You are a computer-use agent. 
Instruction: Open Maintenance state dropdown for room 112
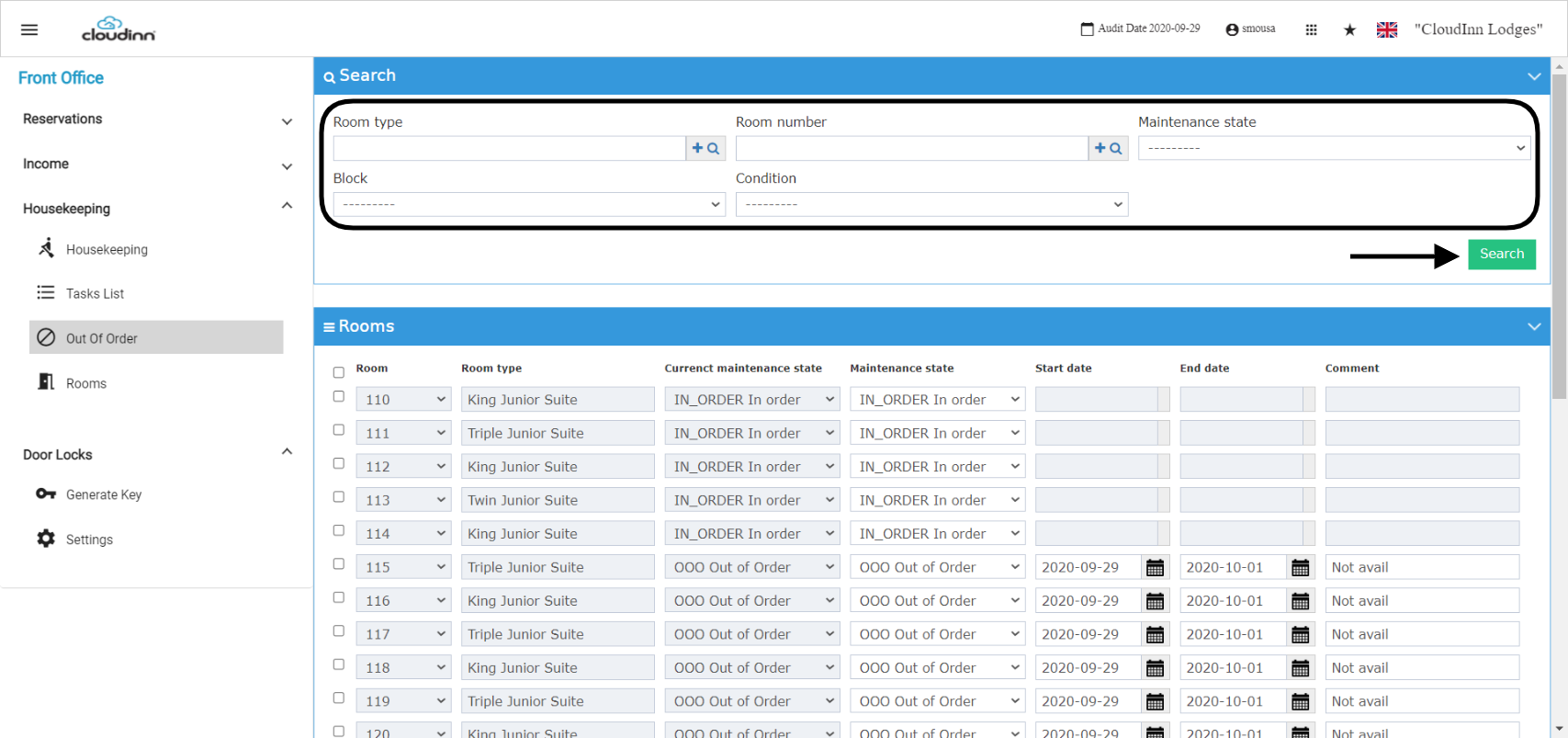(937, 467)
